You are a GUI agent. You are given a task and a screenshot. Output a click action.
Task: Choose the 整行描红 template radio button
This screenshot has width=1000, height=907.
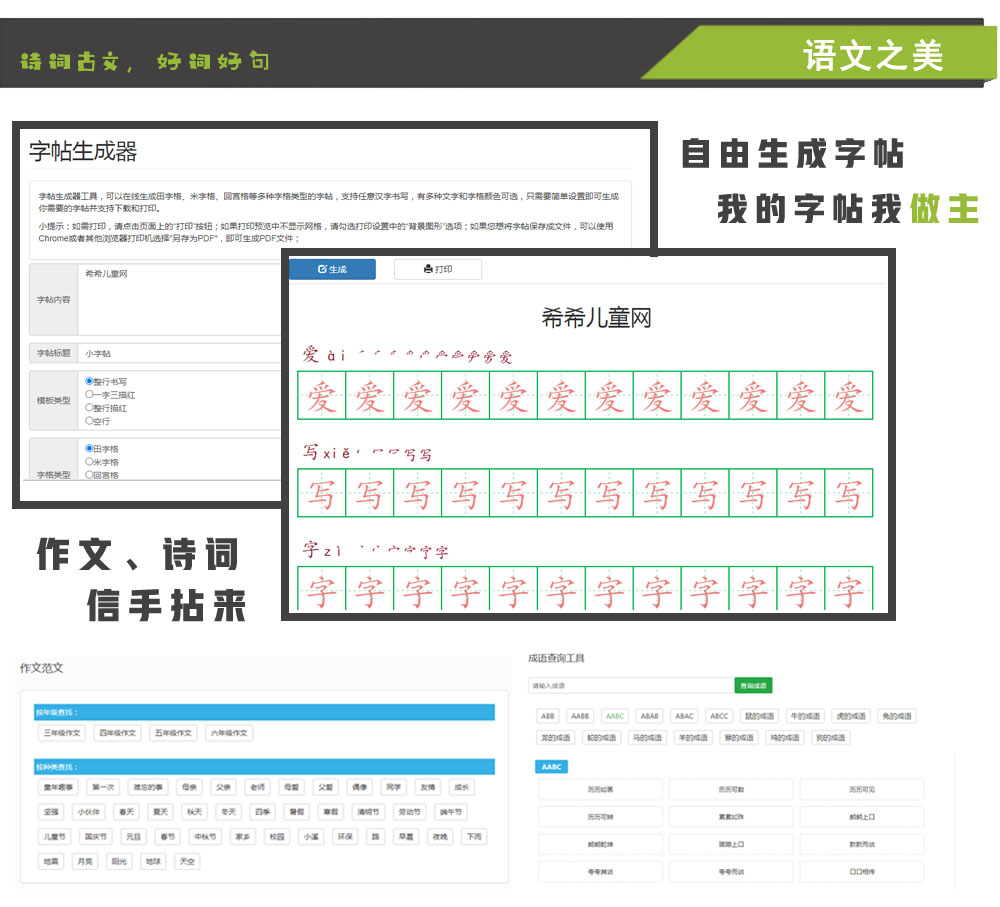[90, 408]
